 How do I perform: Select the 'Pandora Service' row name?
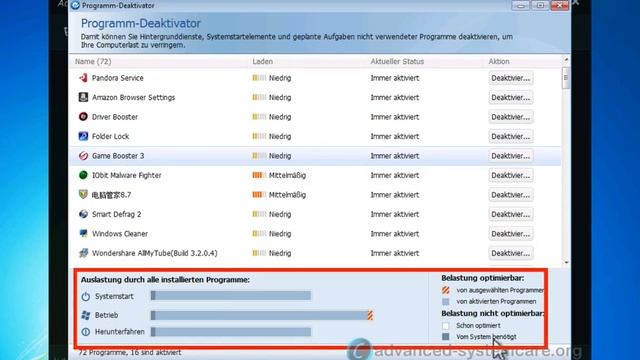click(118, 78)
